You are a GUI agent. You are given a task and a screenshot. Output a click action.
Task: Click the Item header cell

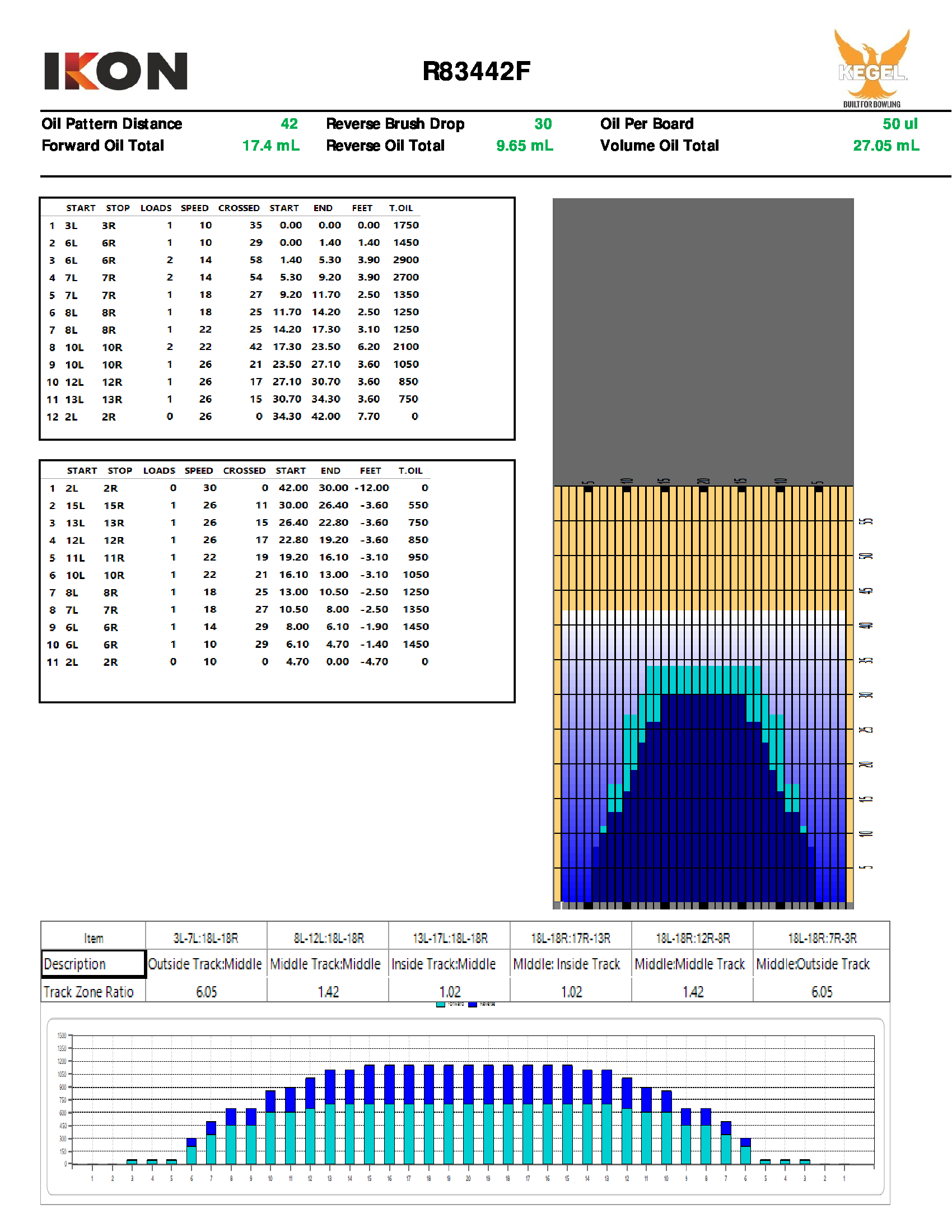pyautogui.click(x=93, y=938)
